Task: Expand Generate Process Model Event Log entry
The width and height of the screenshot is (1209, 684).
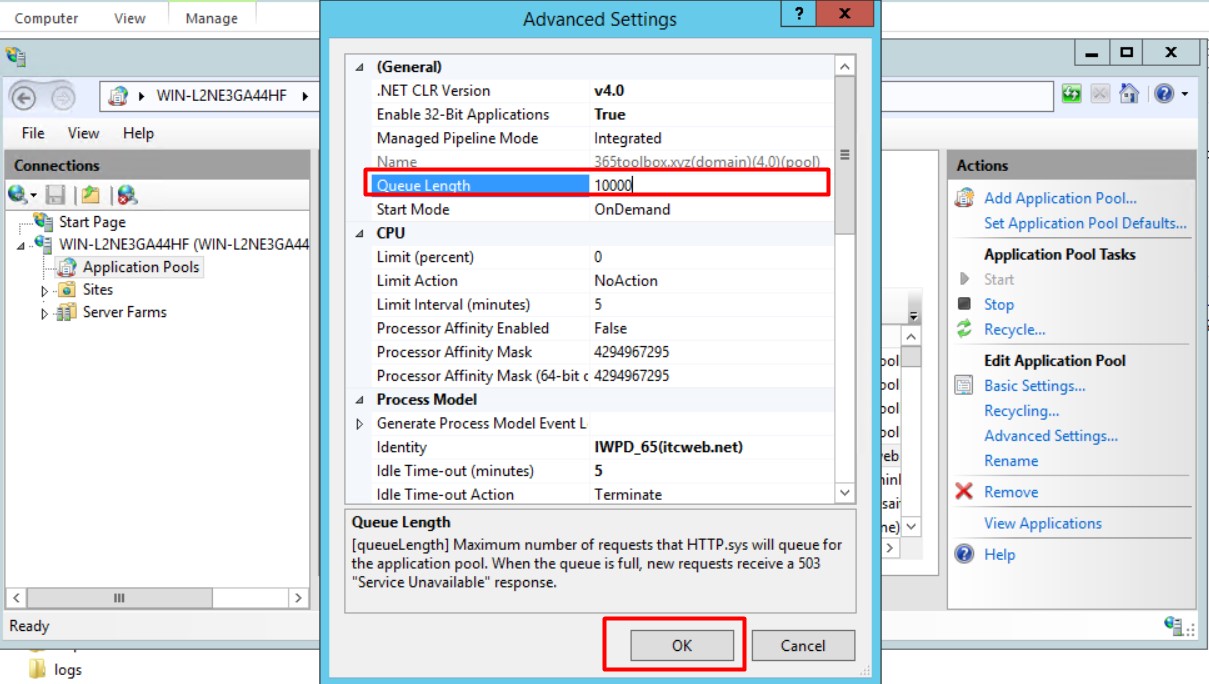Action: click(360, 424)
